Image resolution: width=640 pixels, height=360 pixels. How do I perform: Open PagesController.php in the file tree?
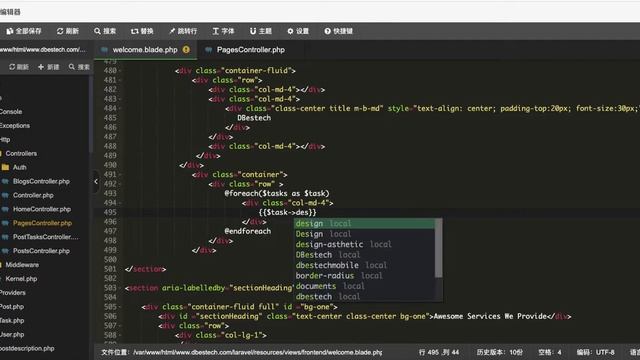coord(42,223)
